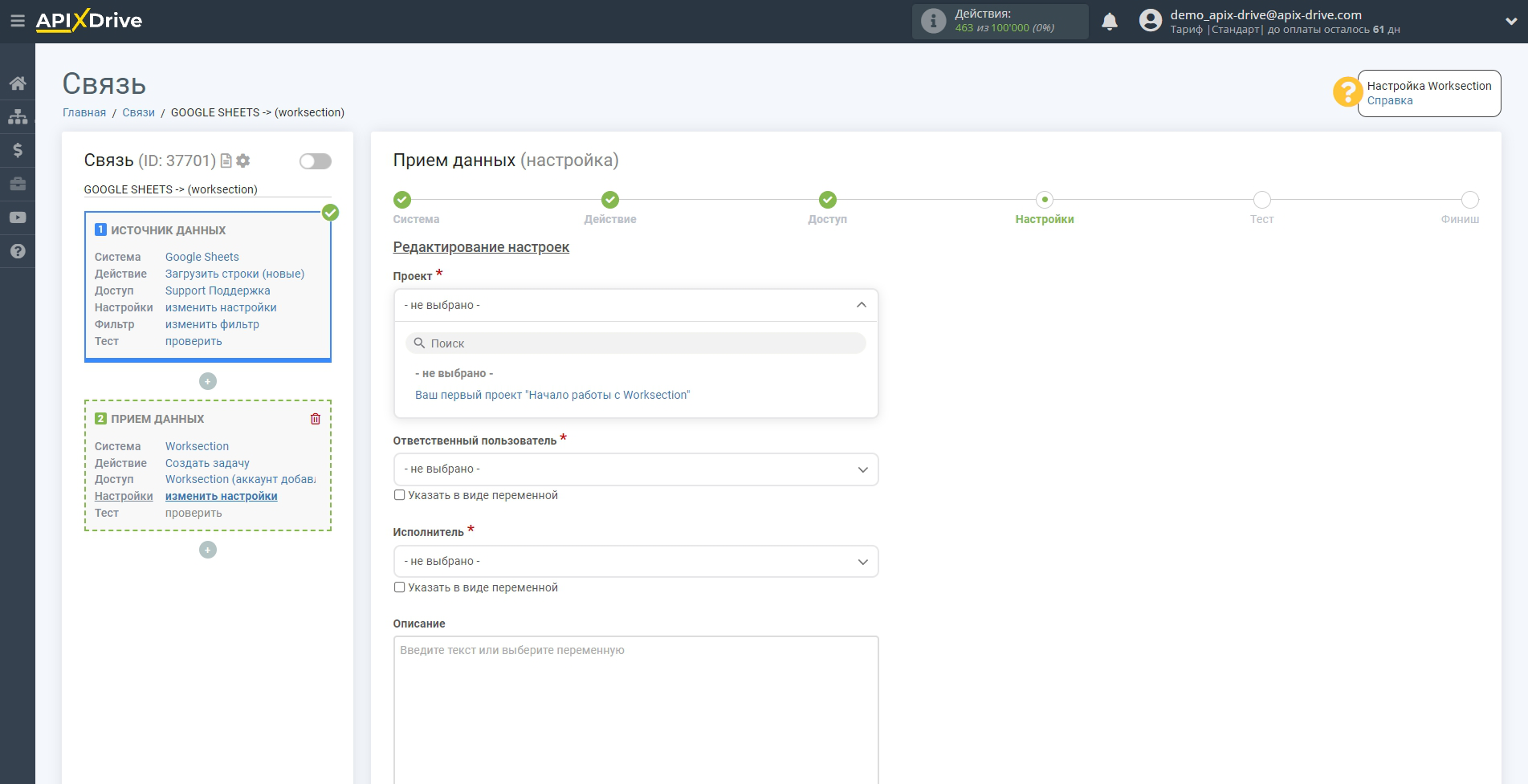The width and height of the screenshot is (1528, 784).
Task: Open the hamburger menu icon
Action: 18,21
